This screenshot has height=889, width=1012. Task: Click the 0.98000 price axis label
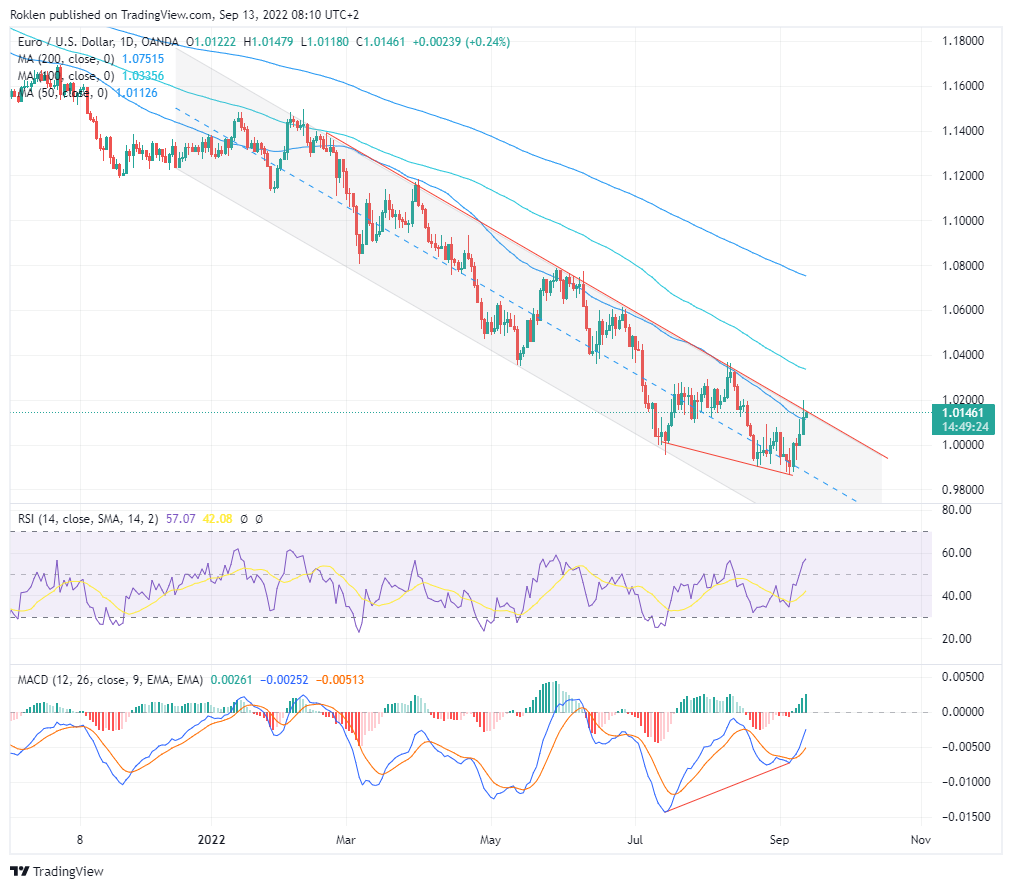point(963,489)
